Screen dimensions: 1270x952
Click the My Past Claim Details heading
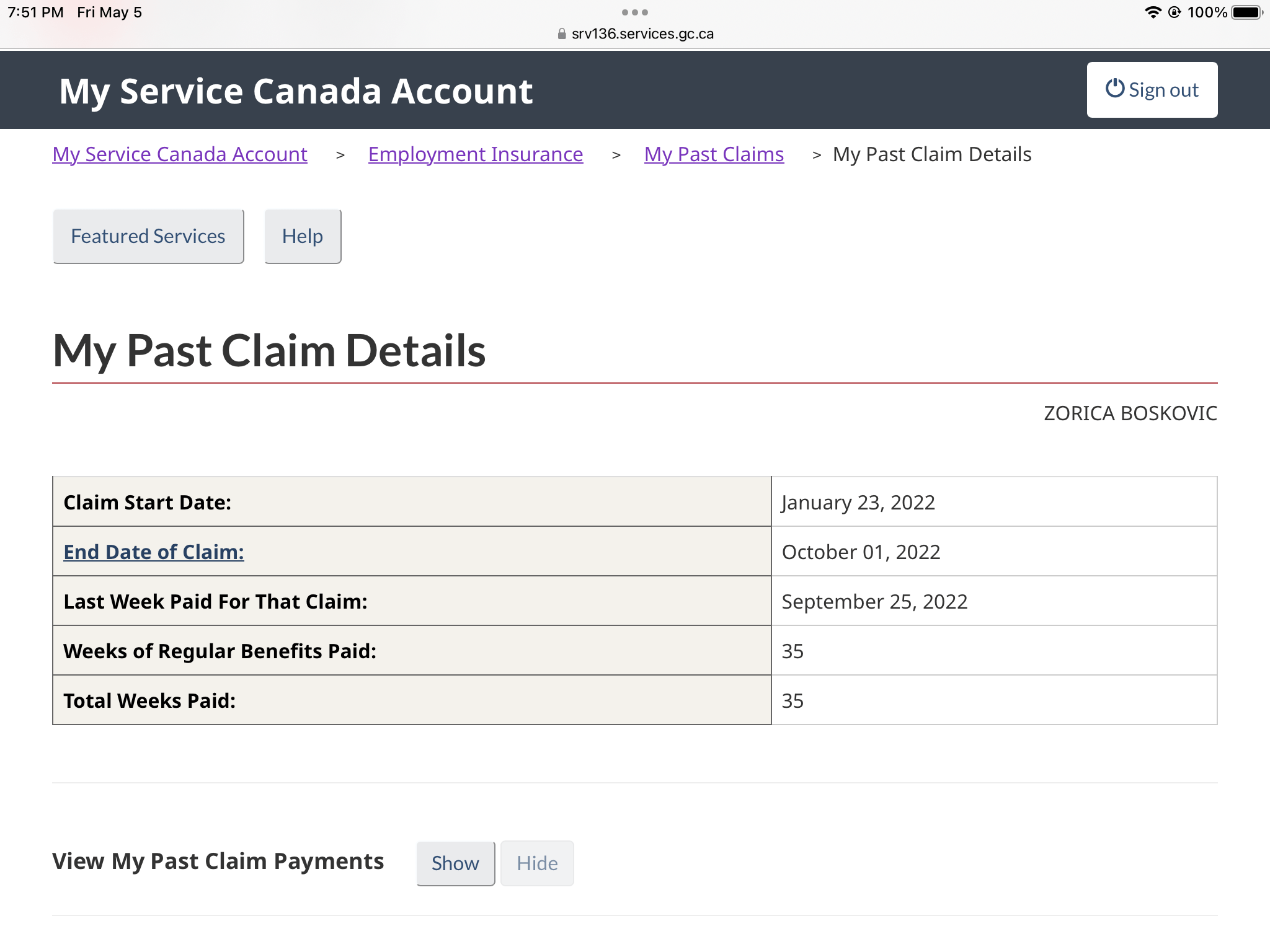pos(269,351)
